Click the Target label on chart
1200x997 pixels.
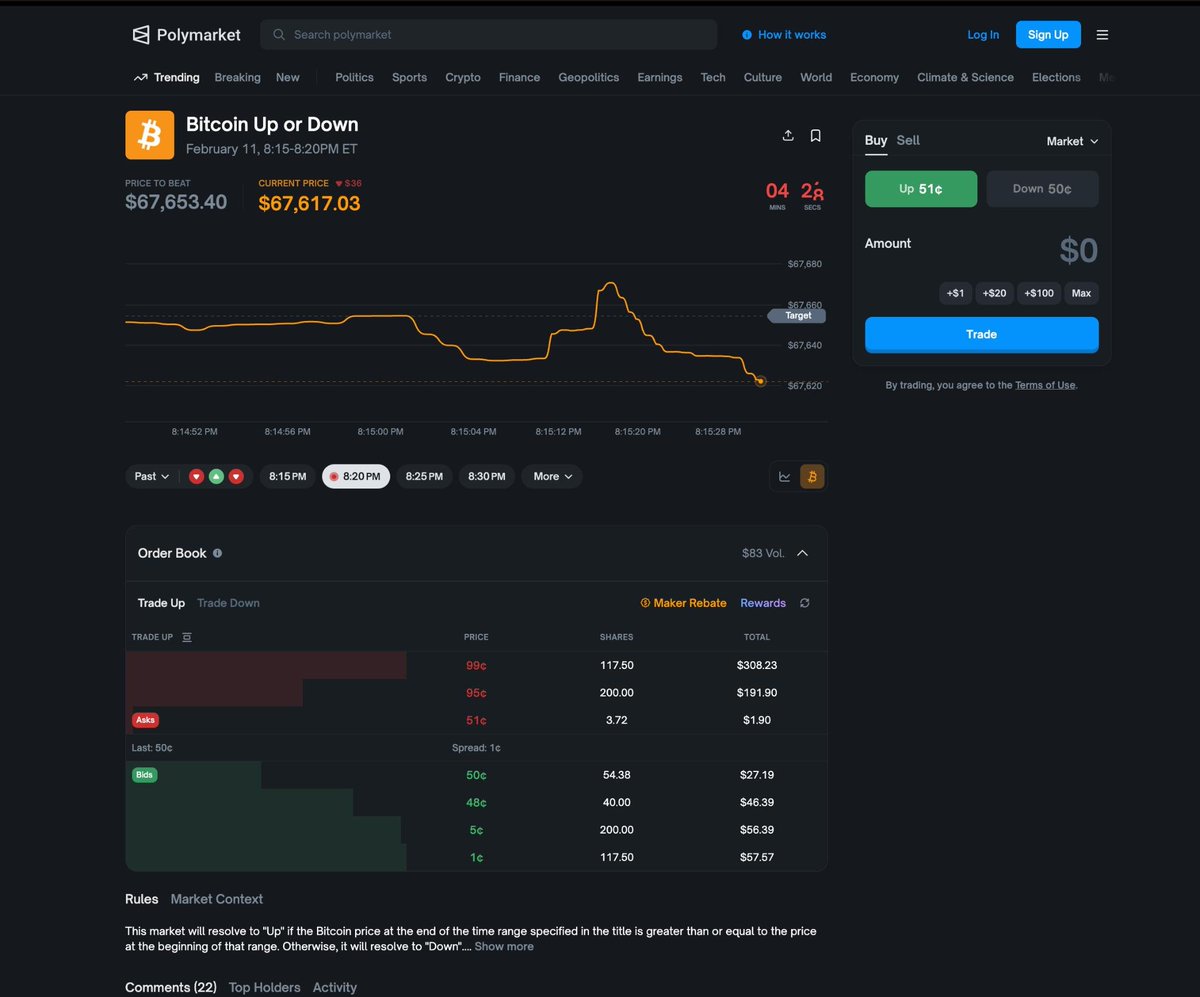click(797, 316)
